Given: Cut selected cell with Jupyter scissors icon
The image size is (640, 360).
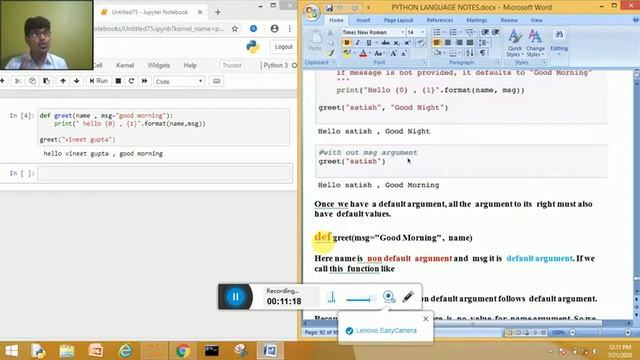Looking at the screenshot, I should point(18,81).
